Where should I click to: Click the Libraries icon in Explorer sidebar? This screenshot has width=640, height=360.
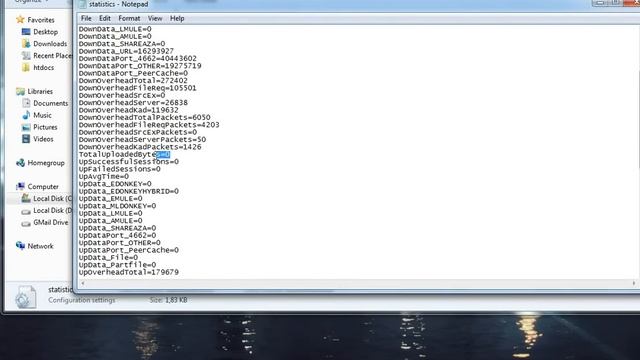tap(20, 91)
